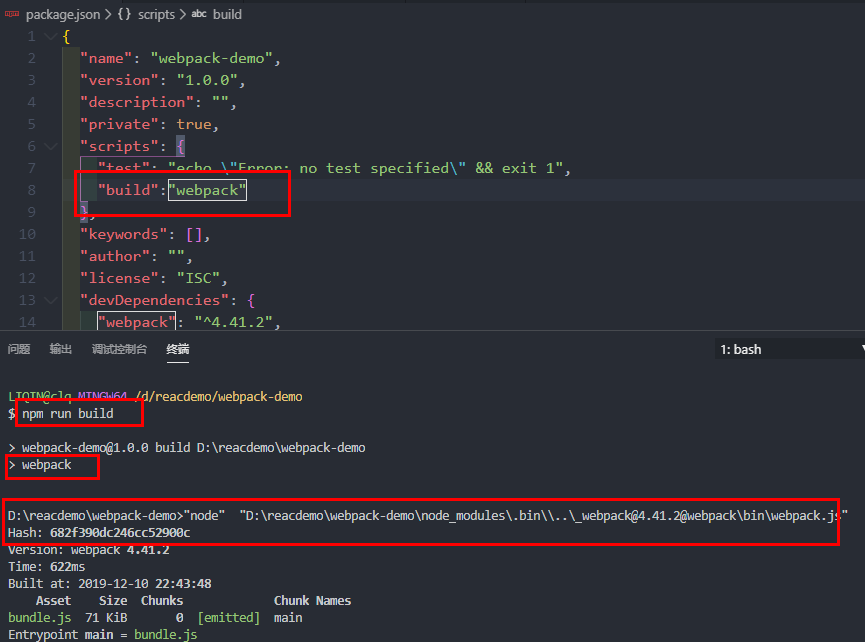Collapse the devDependencies fold arrow on line 13
This screenshot has height=642, width=865.
(50, 300)
